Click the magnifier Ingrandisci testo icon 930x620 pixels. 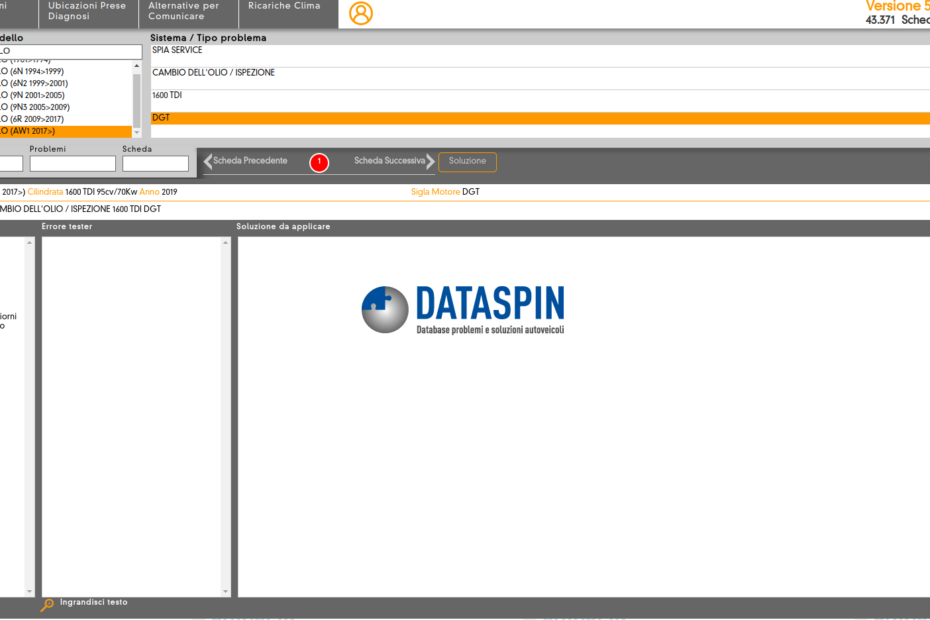[47, 605]
